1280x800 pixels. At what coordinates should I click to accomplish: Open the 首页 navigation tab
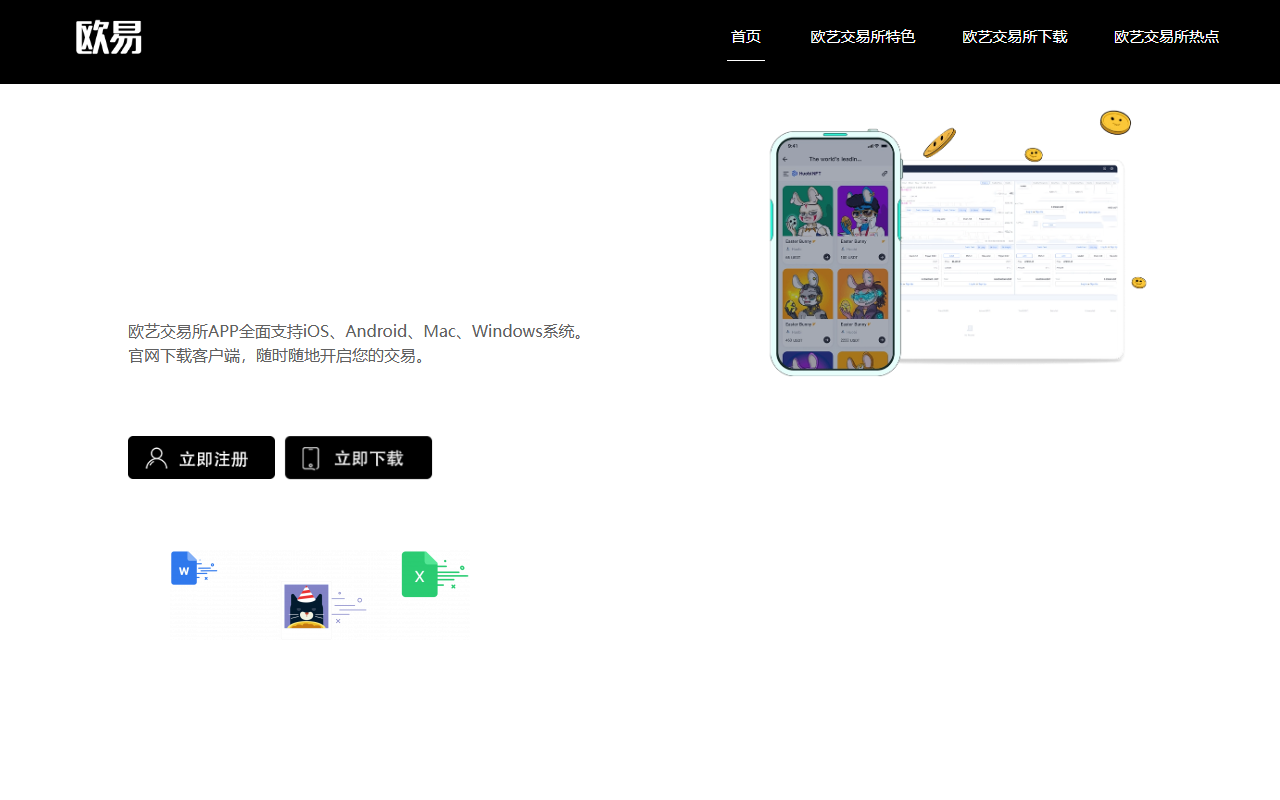click(746, 37)
